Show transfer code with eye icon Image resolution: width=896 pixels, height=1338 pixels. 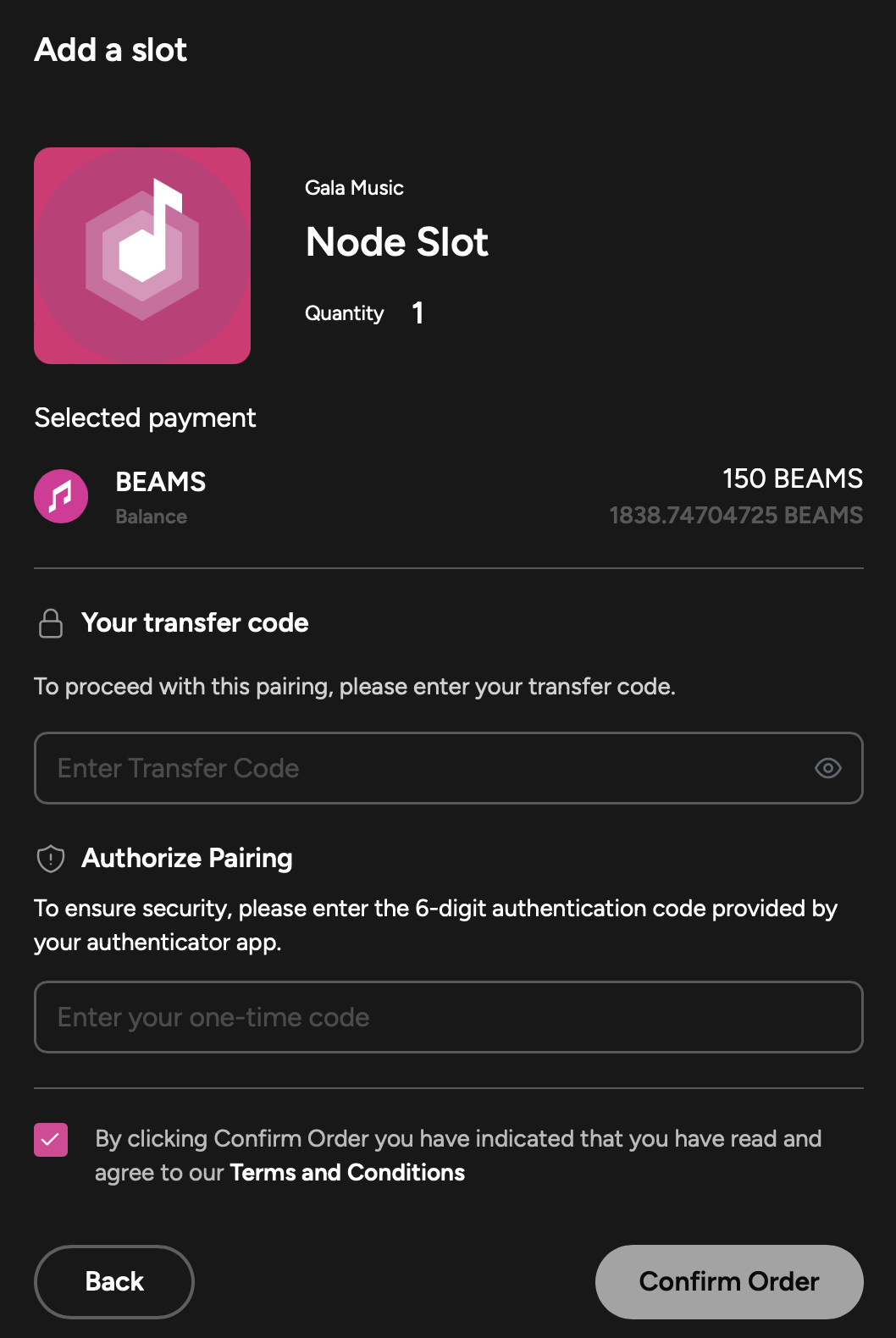827,768
